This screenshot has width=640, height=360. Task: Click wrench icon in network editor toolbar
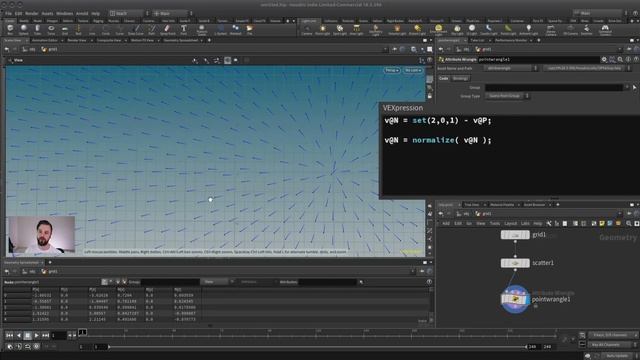[x=549, y=224]
